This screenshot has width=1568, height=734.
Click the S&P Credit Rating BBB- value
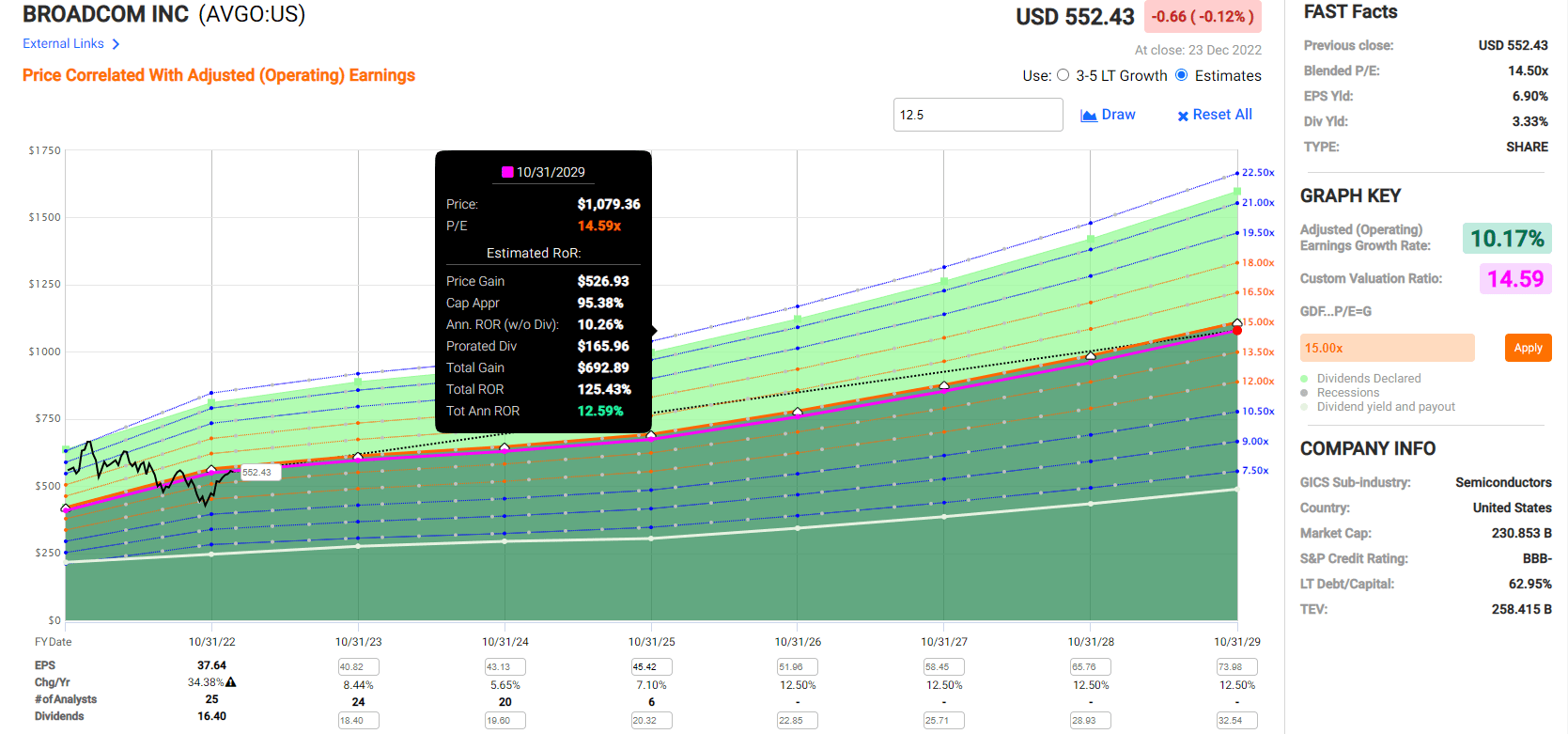pos(1537,558)
